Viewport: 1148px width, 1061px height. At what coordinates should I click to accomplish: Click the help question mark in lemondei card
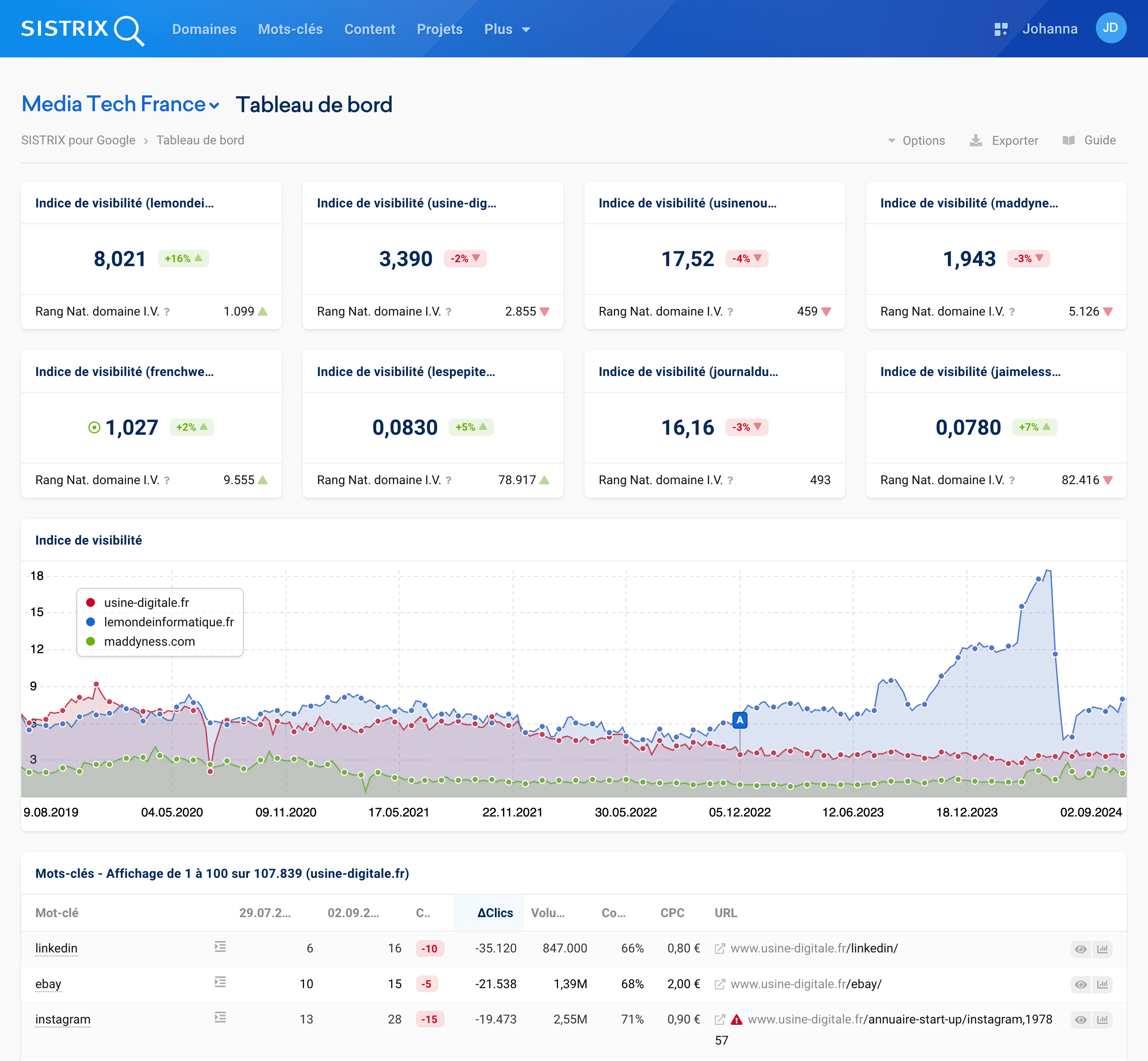tap(166, 312)
